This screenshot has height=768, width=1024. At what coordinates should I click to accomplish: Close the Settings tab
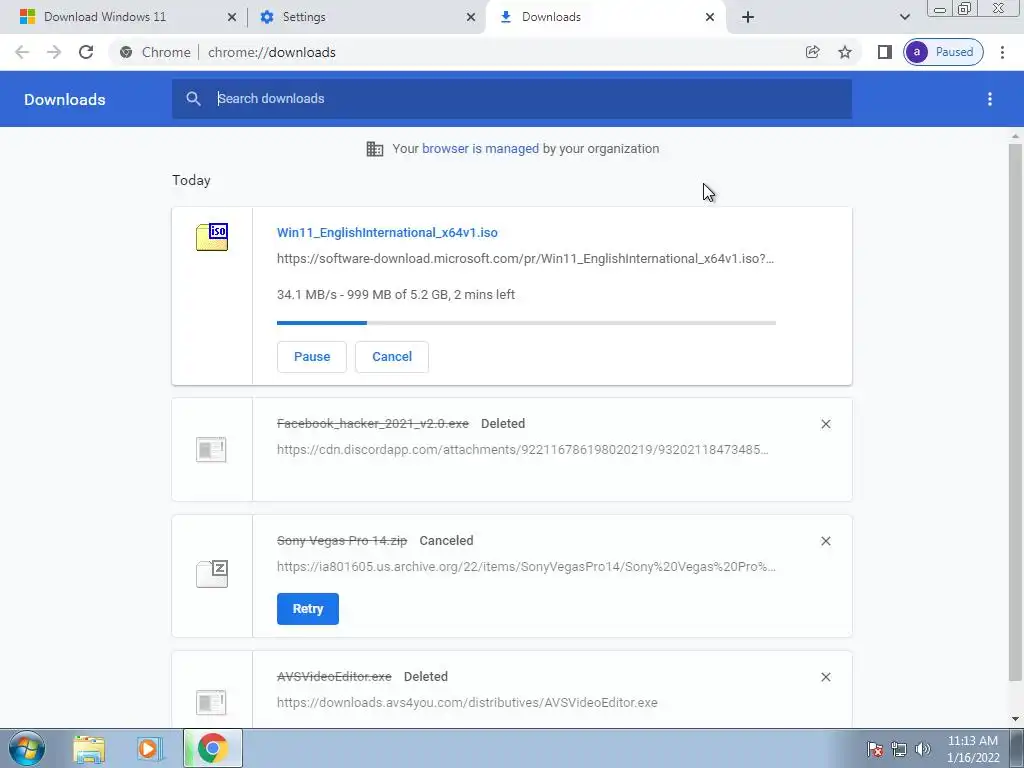pos(471,17)
